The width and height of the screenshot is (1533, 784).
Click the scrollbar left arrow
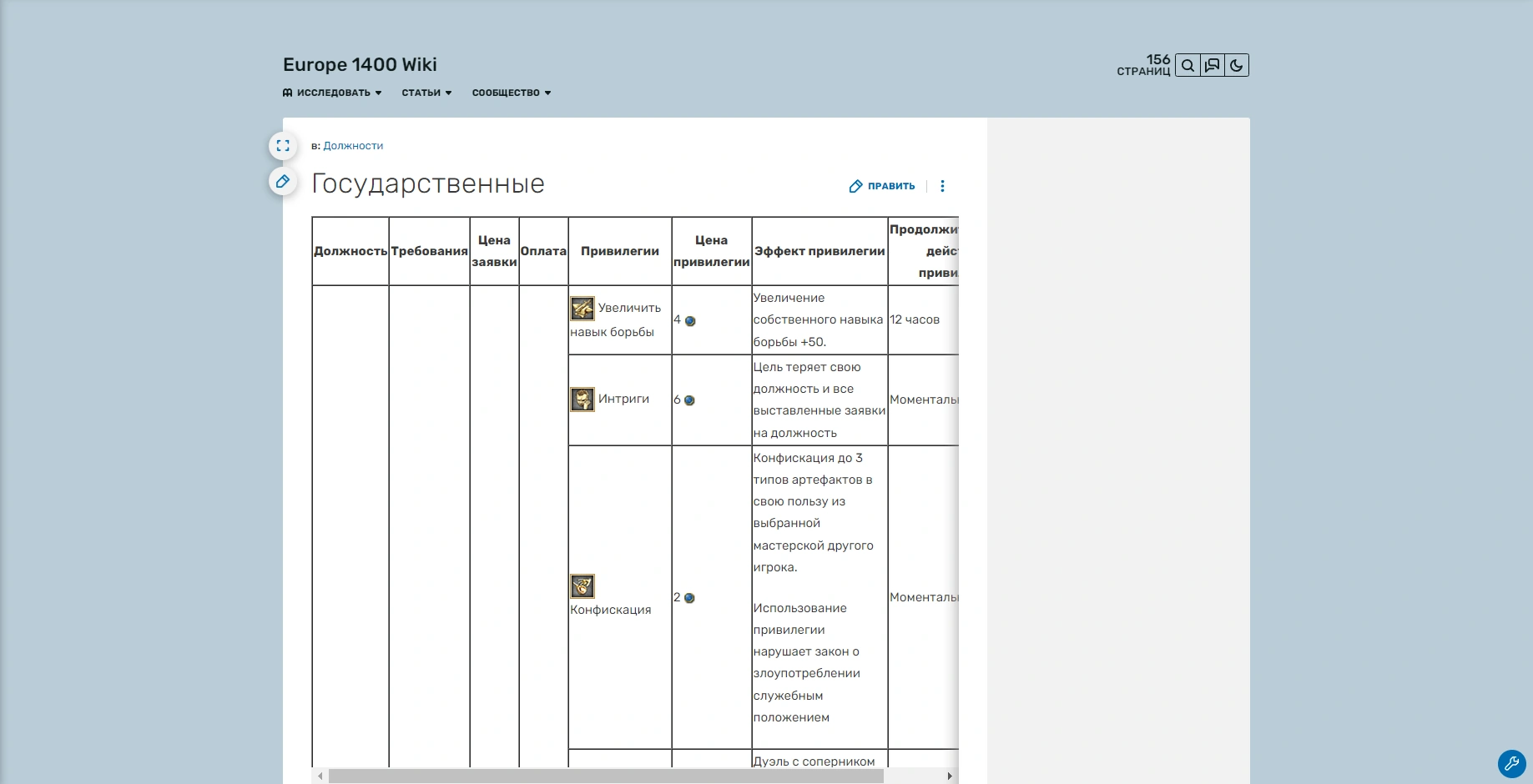coord(320,776)
